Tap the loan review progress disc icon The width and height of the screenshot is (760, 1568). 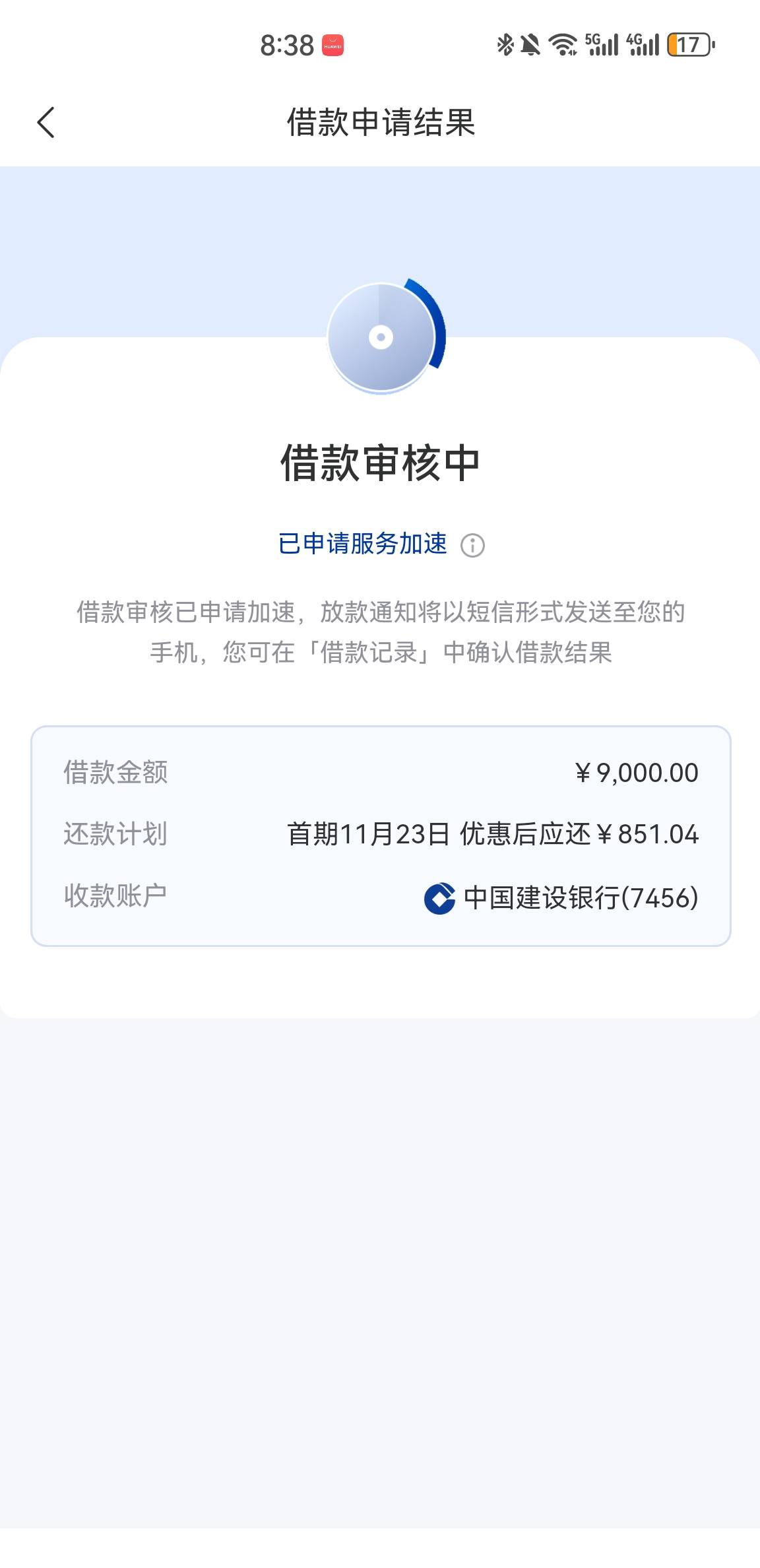pos(382,337)
